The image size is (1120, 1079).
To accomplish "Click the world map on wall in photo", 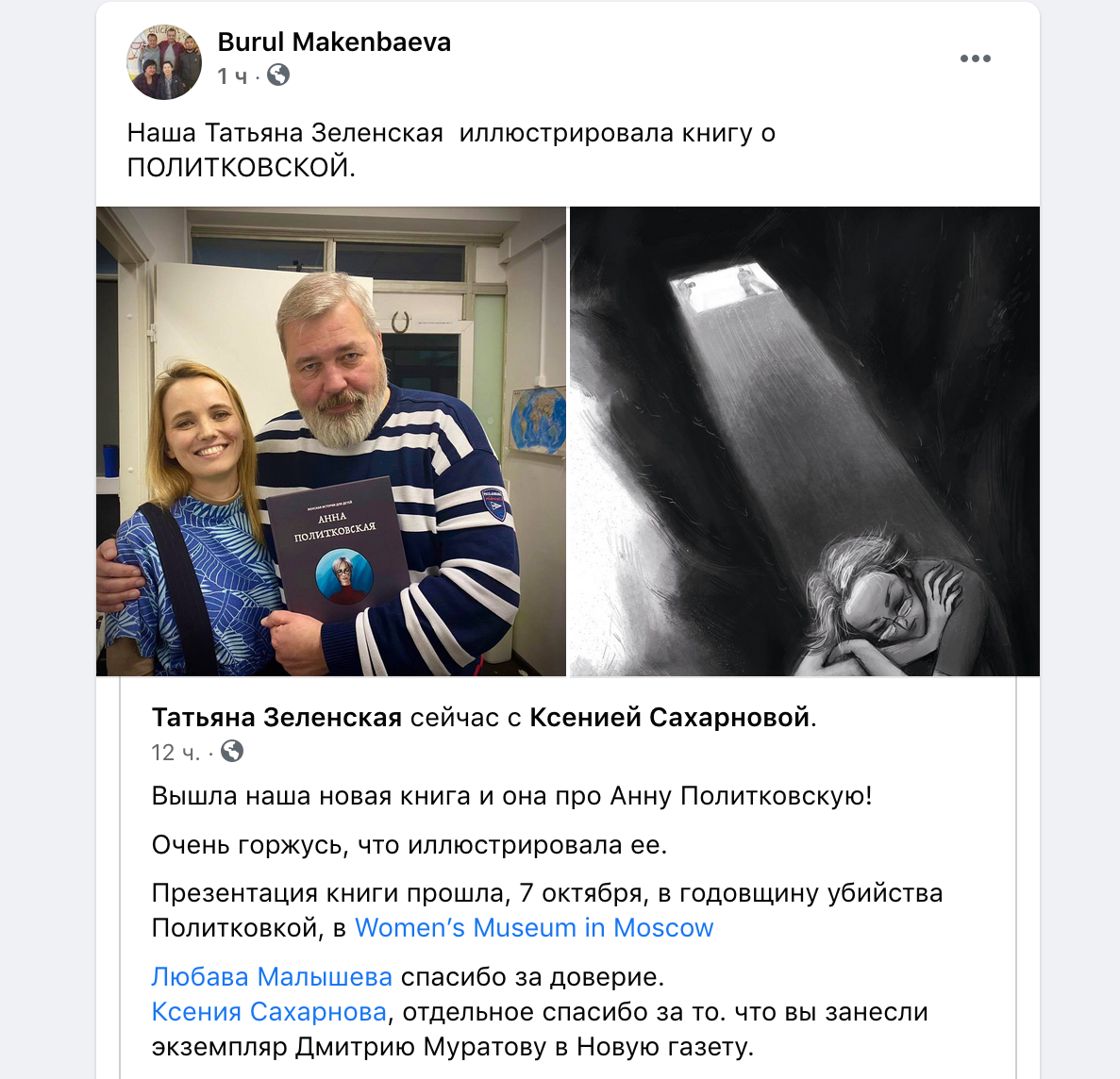I will click(x=539, y=420).
